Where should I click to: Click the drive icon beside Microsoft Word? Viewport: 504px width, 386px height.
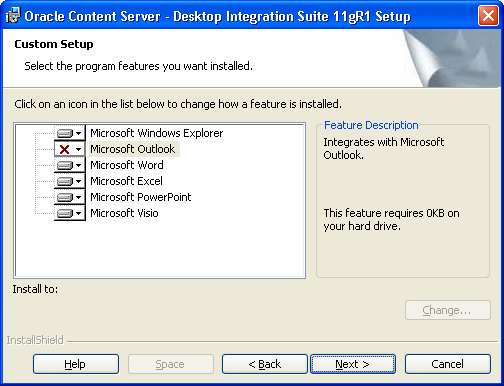point(65,165)
